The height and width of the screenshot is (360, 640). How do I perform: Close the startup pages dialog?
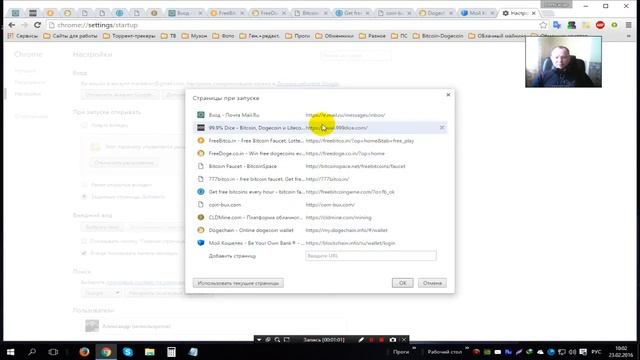[x=448, y=95]
